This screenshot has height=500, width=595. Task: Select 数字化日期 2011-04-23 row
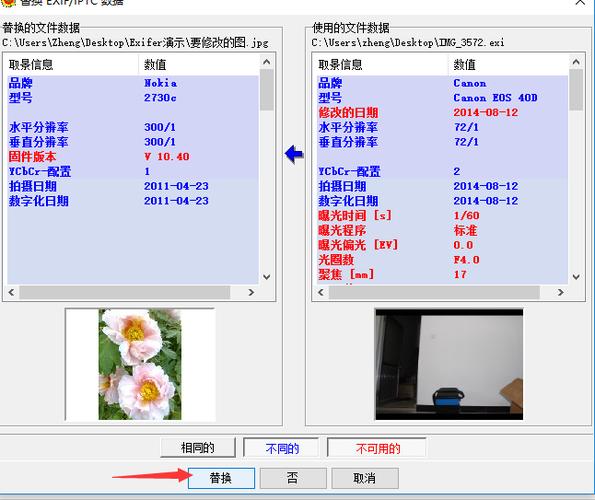pos(133,201)
